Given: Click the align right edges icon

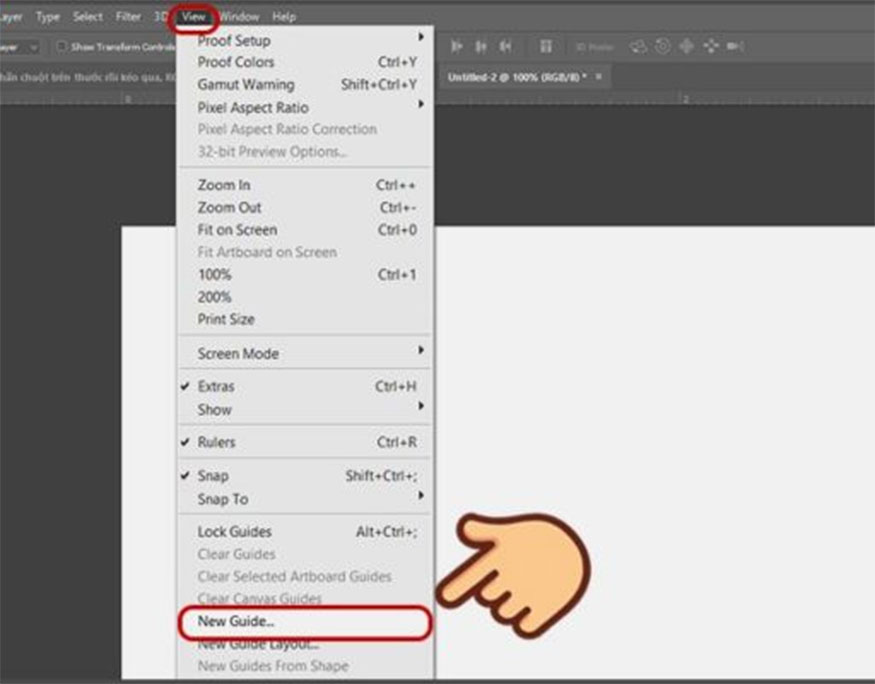Looking at the screenshot, I should click(x=507, y=45).
